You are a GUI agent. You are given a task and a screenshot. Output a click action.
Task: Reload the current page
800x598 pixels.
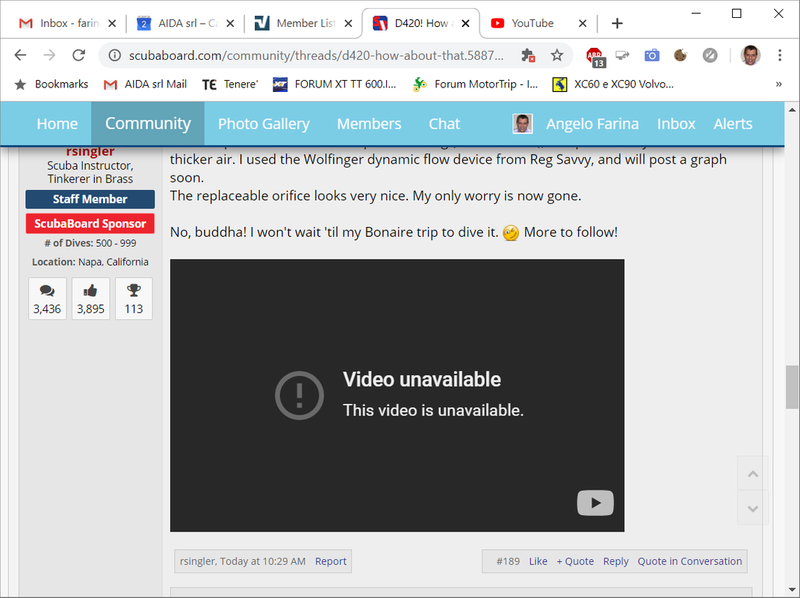click(x=79, y=56)
